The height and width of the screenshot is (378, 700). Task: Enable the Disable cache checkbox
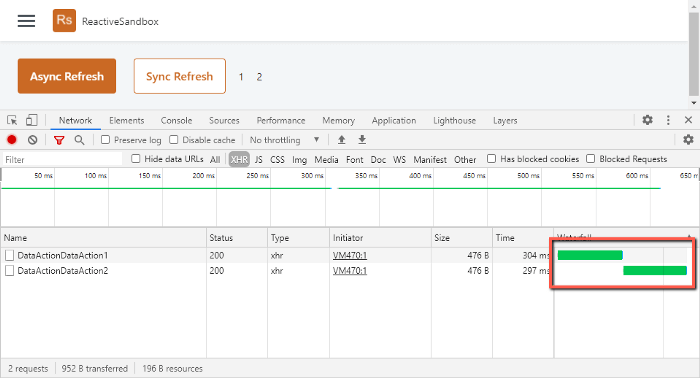[174, 140]
